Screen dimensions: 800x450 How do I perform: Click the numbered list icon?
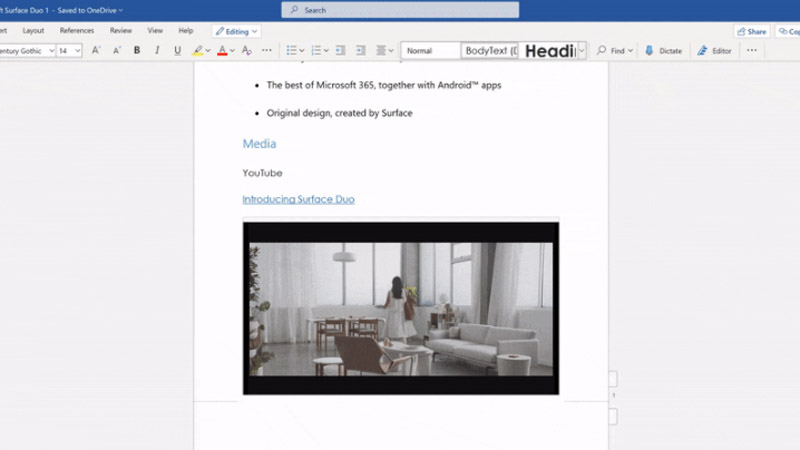(316, 50)
